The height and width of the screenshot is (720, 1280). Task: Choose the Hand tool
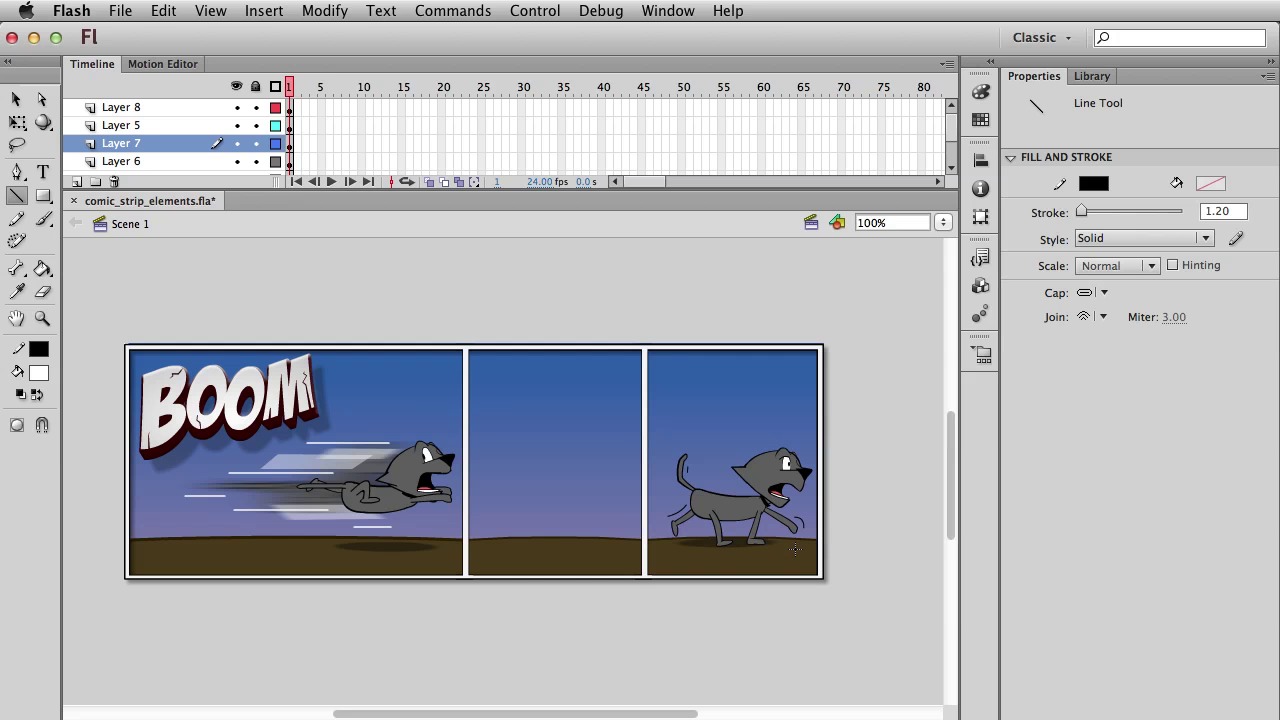17,318
